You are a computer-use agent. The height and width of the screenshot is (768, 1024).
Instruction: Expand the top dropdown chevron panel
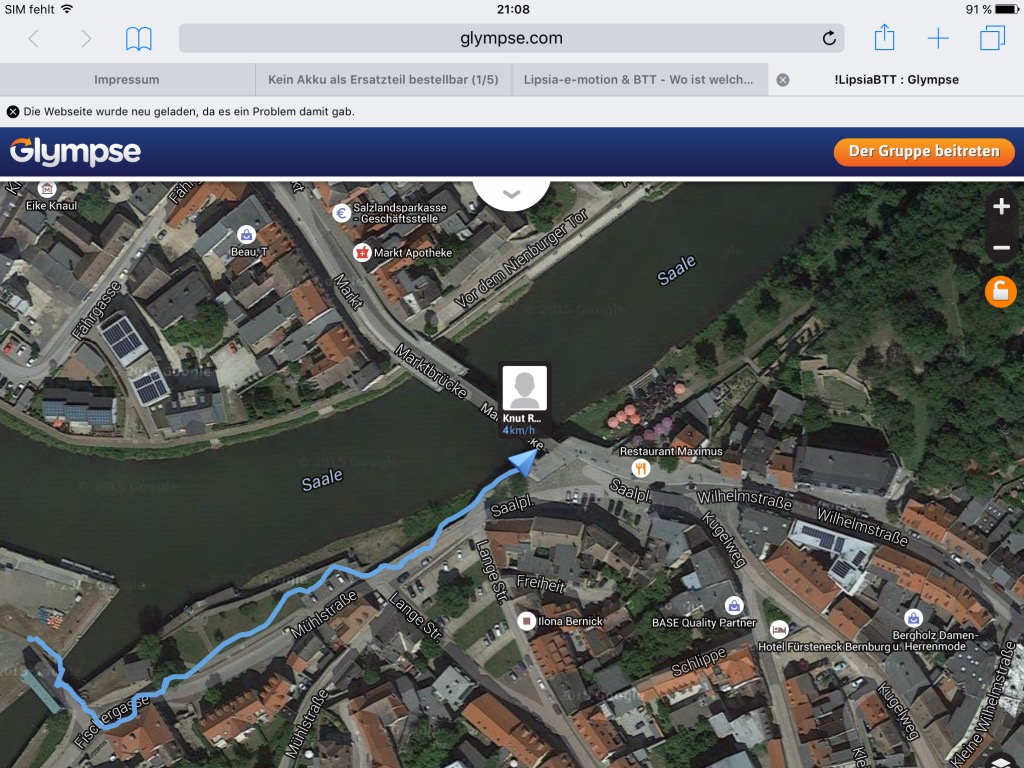(x=511, y=194)
